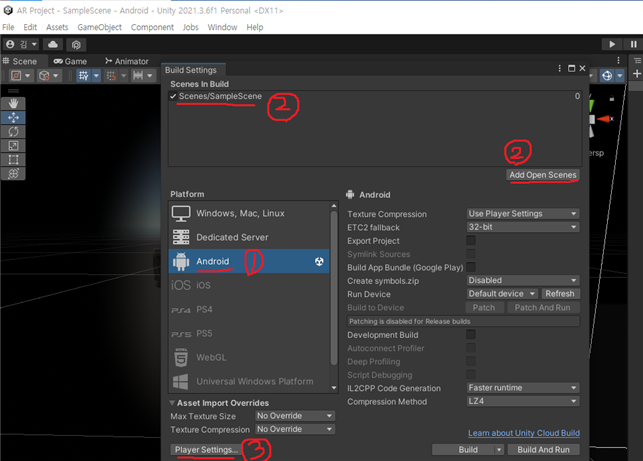Viewport: 643px width, 461px height.
Task: Open the Max Texture Size override dropdown
Action: point(295,416)
